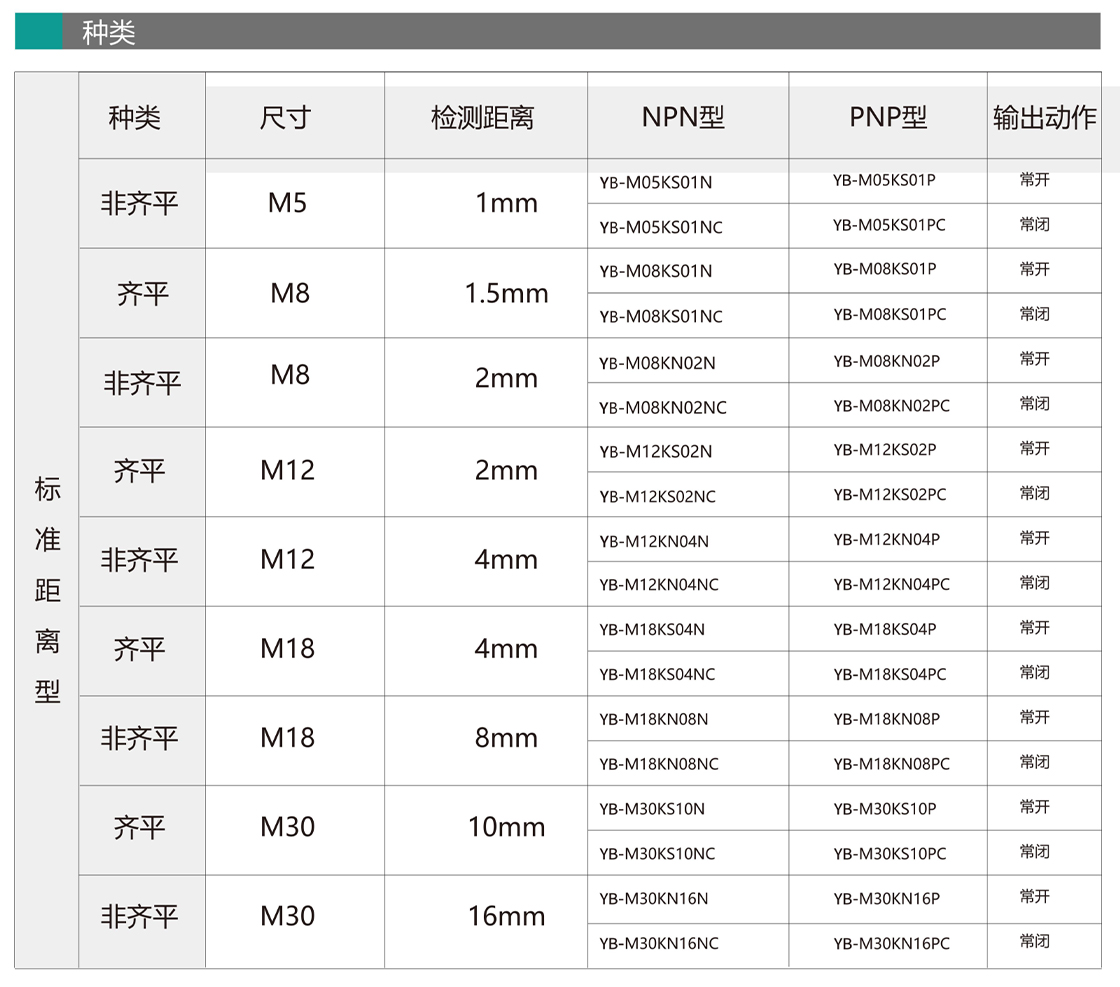Click model YB-M30KS10N
Viewport: 1120px width, 987px height.
click(x=652, y=809)
